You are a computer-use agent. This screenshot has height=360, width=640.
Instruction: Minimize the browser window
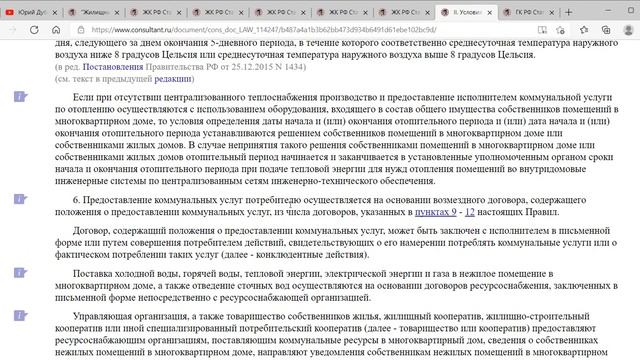coord(608,10)
